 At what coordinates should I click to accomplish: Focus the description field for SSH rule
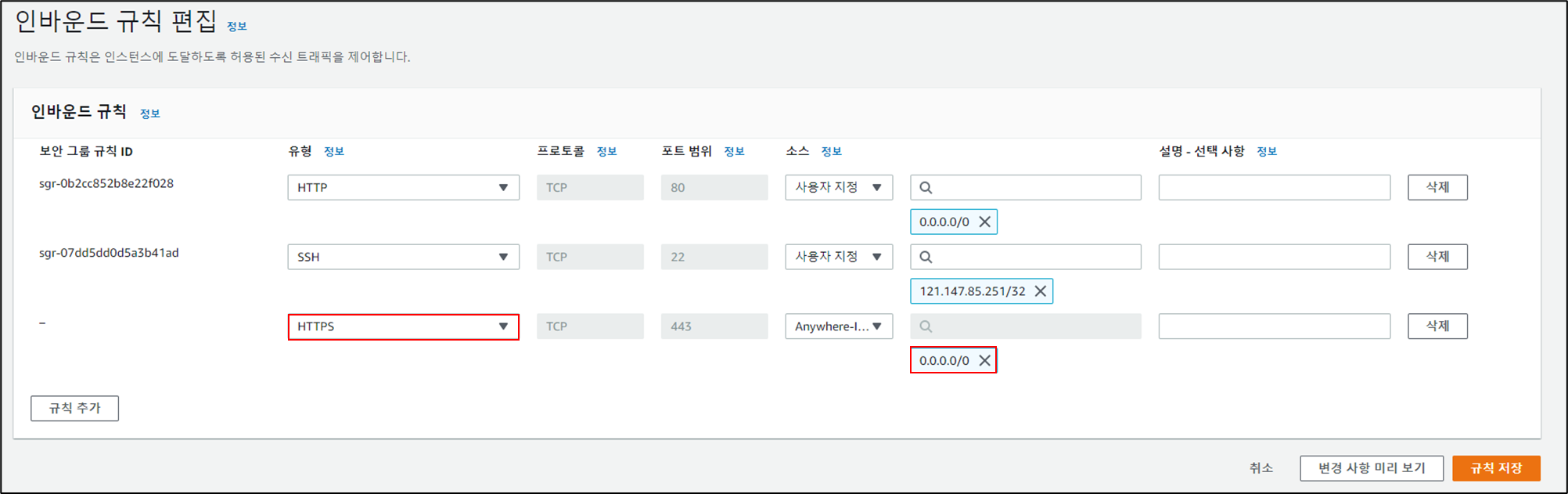(x=1275, y=257)
